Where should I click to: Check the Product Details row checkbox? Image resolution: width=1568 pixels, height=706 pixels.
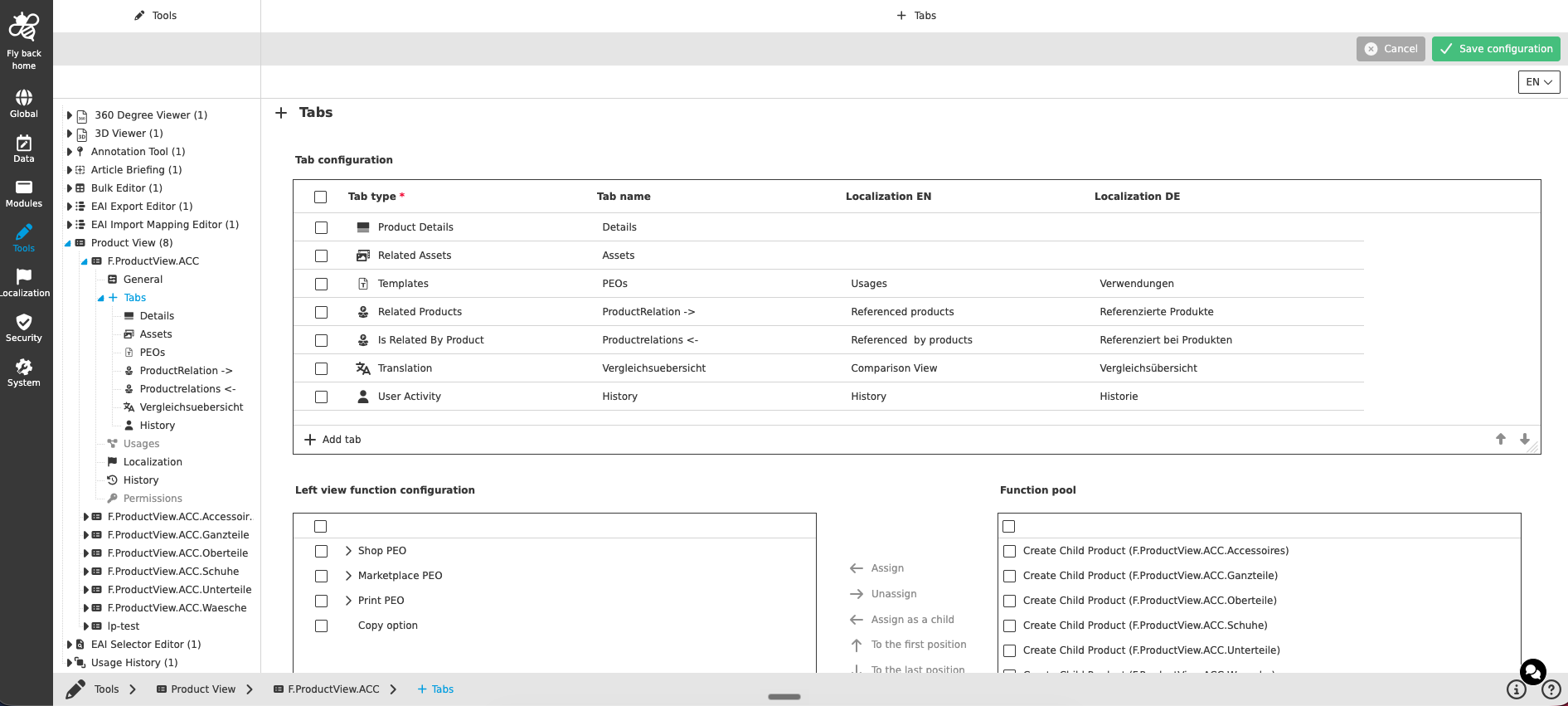pyautogui.click(x=322, y=228)
